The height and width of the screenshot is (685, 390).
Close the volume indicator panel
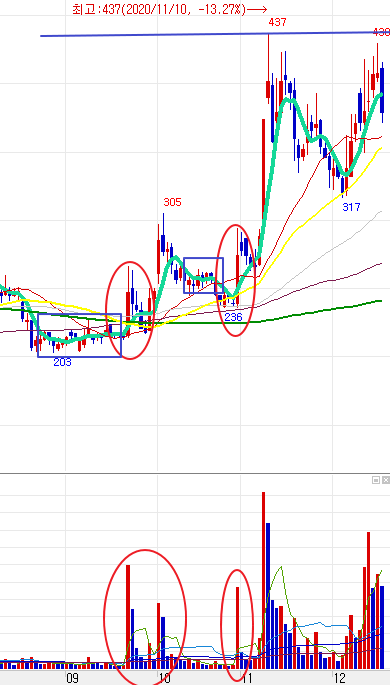[386, 480]
